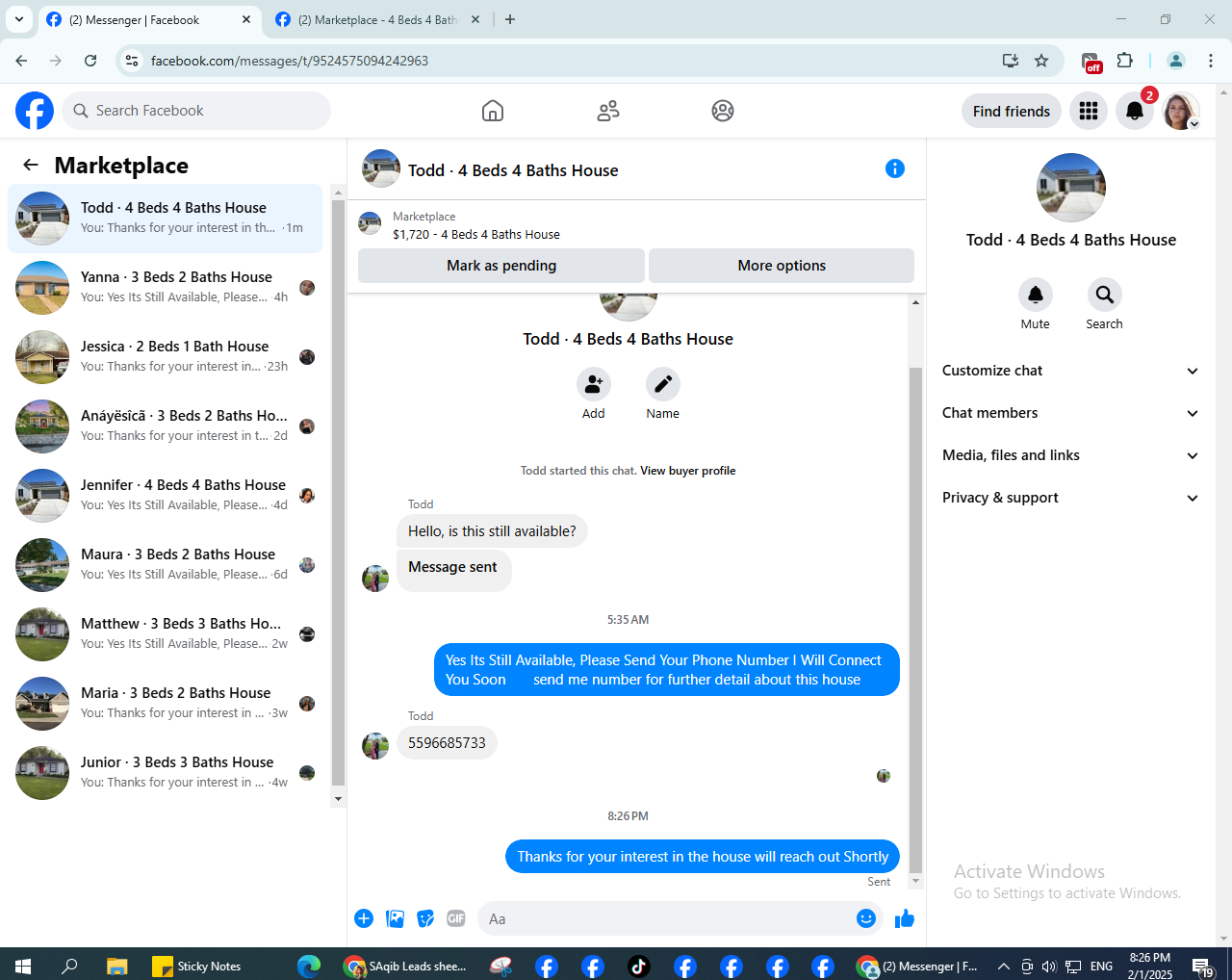Bookmark page with the star icon
The width and height of the screenshot is (1232, 980).
[1041, 61]
